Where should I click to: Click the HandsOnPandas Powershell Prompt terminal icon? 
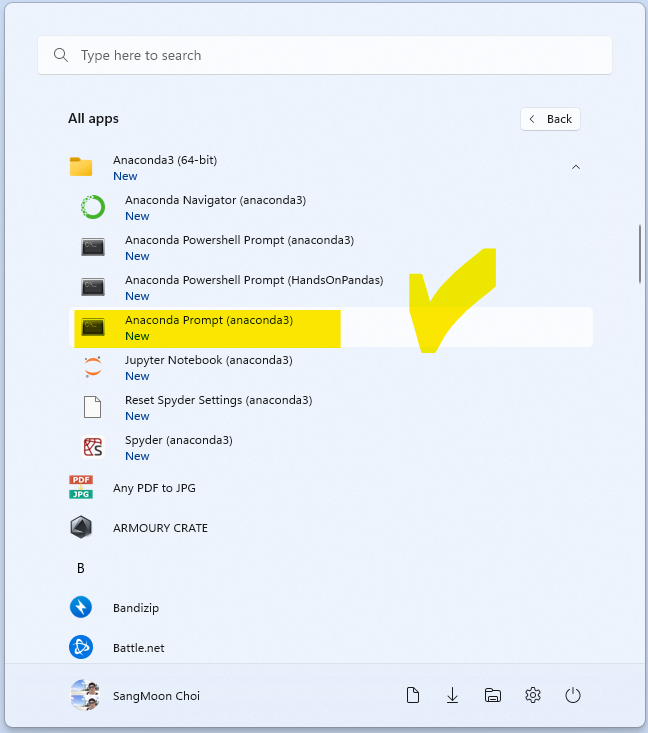coord(93,287)
